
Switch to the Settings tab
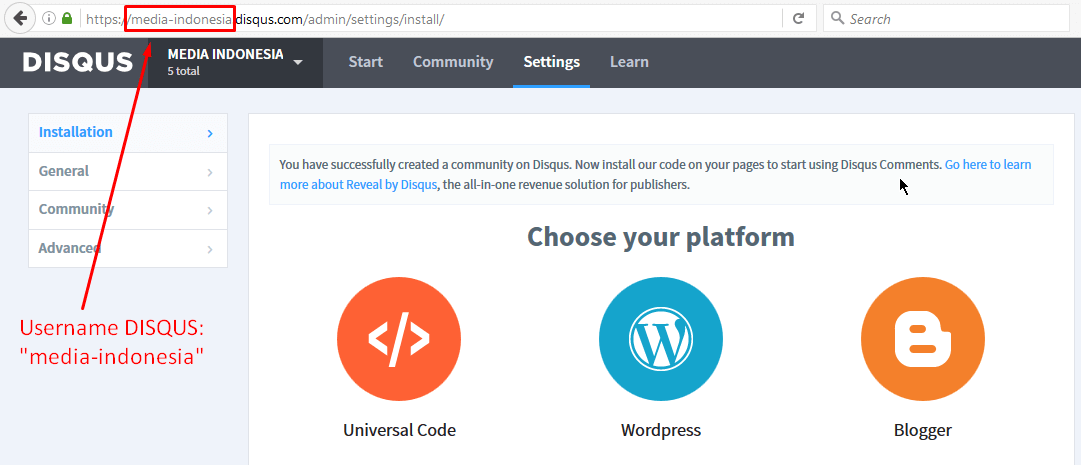tap(552, 62)
